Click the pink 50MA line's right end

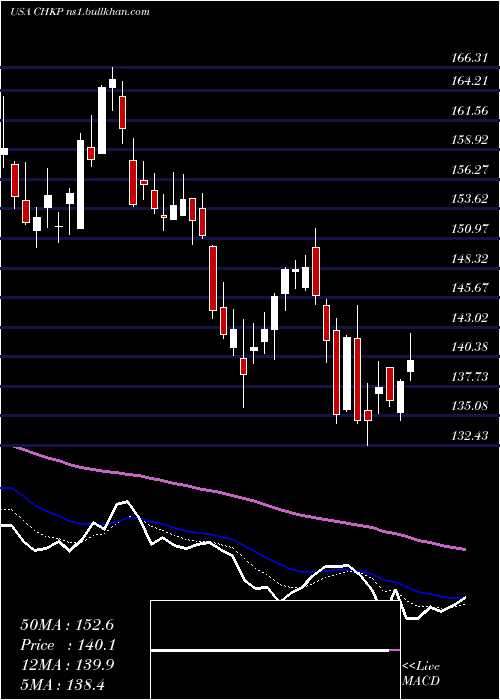(x=464, y=549)
